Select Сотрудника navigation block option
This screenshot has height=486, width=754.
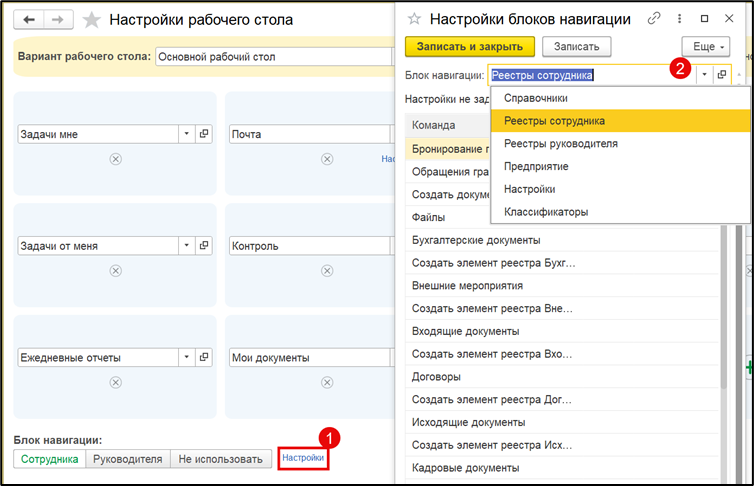(50, 459)
